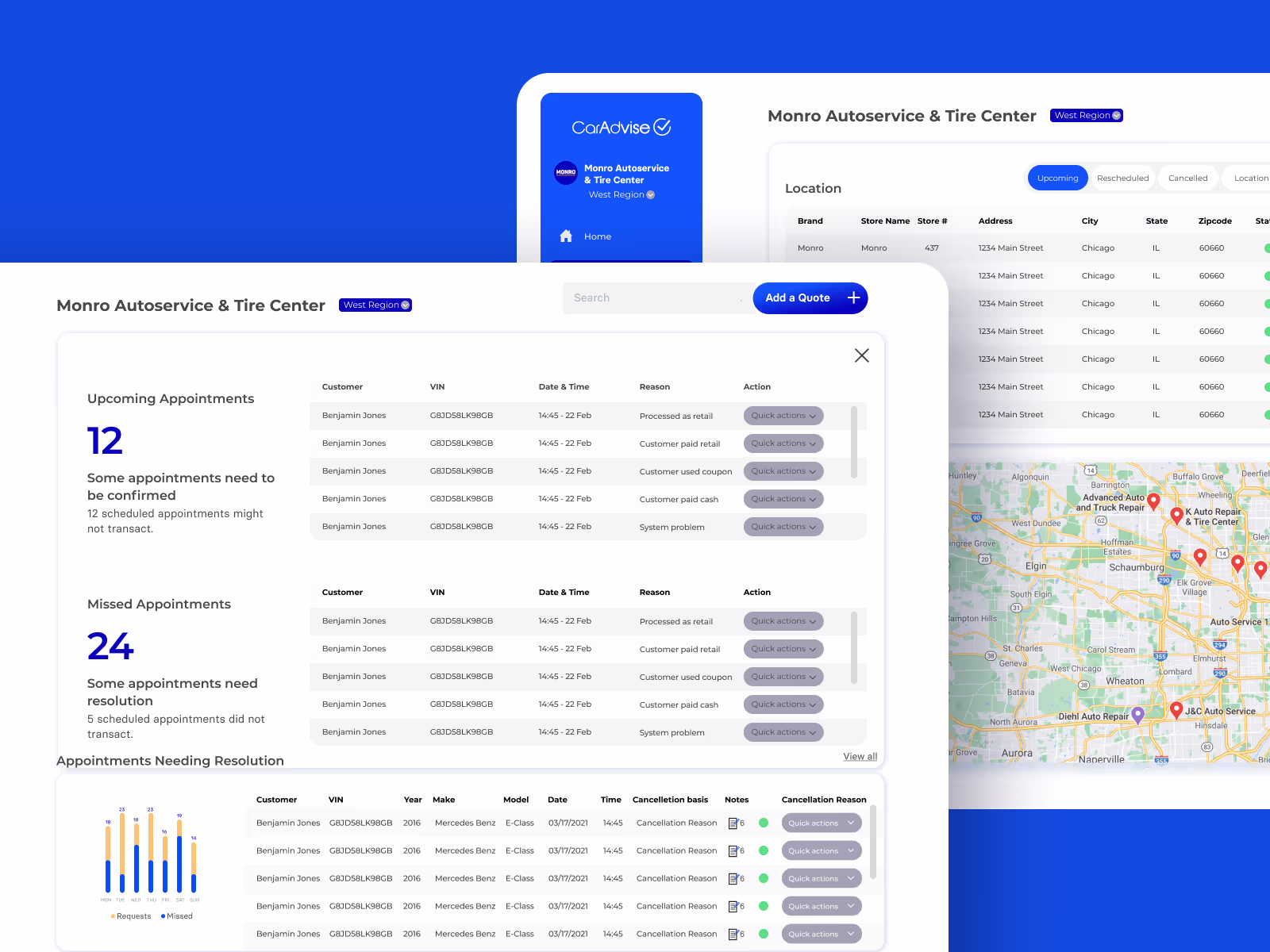
Task: Click J&C Auto Service red map pin
Action: (x=1176, y=710)
